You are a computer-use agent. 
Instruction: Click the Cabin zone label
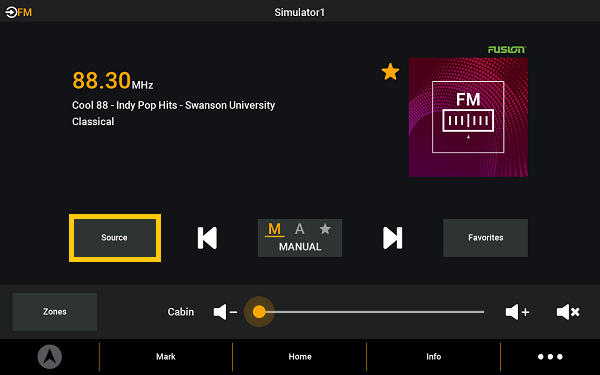click(x=181, y=312)
